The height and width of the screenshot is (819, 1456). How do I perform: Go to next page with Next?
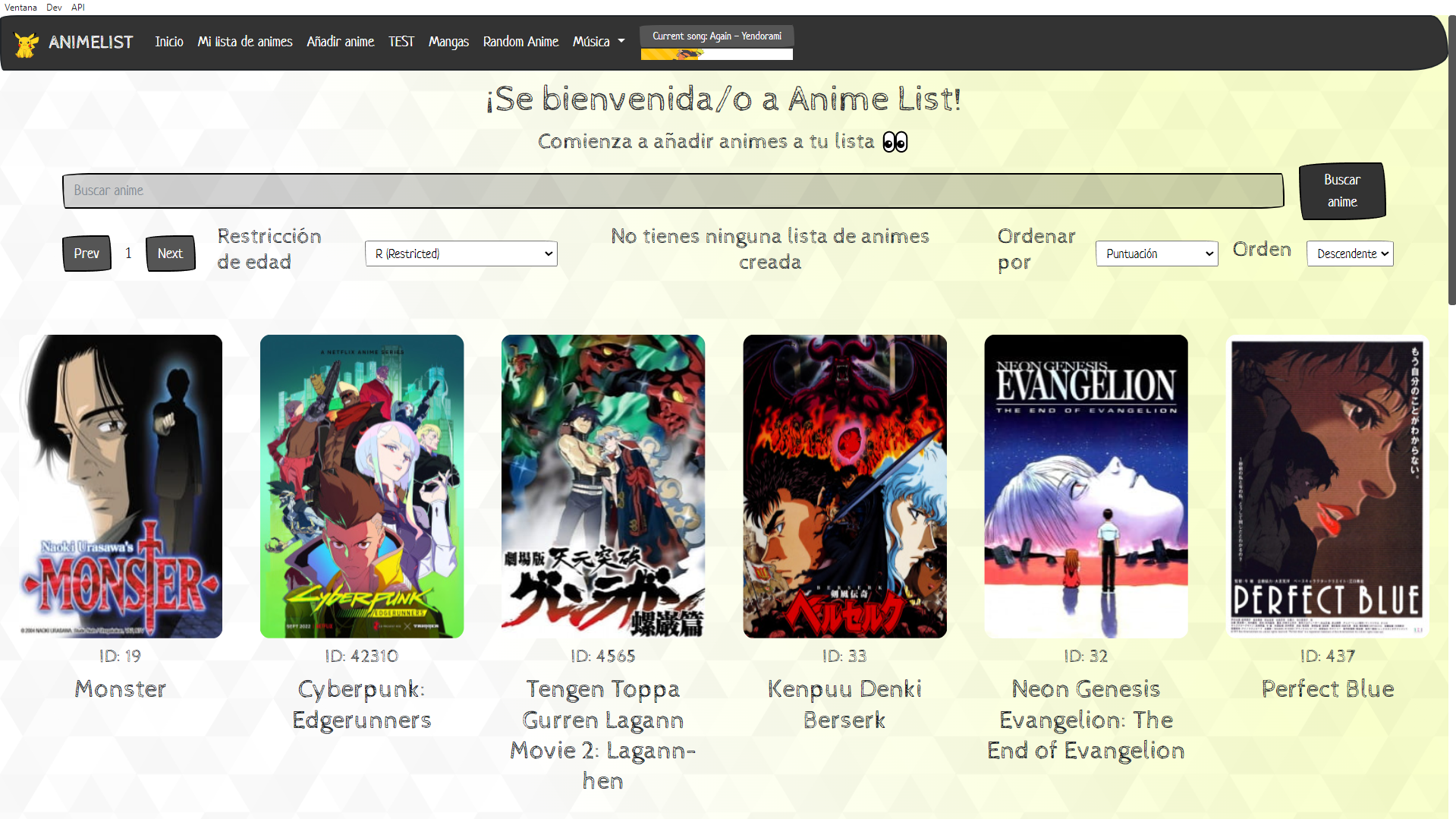[x=170, y=254]
